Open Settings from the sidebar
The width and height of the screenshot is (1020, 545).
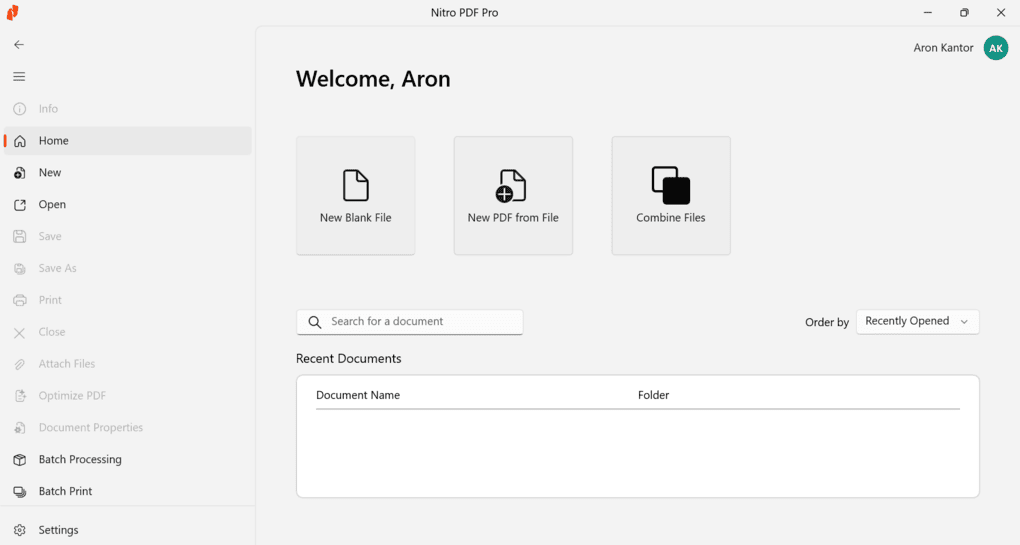coord(128,530)
